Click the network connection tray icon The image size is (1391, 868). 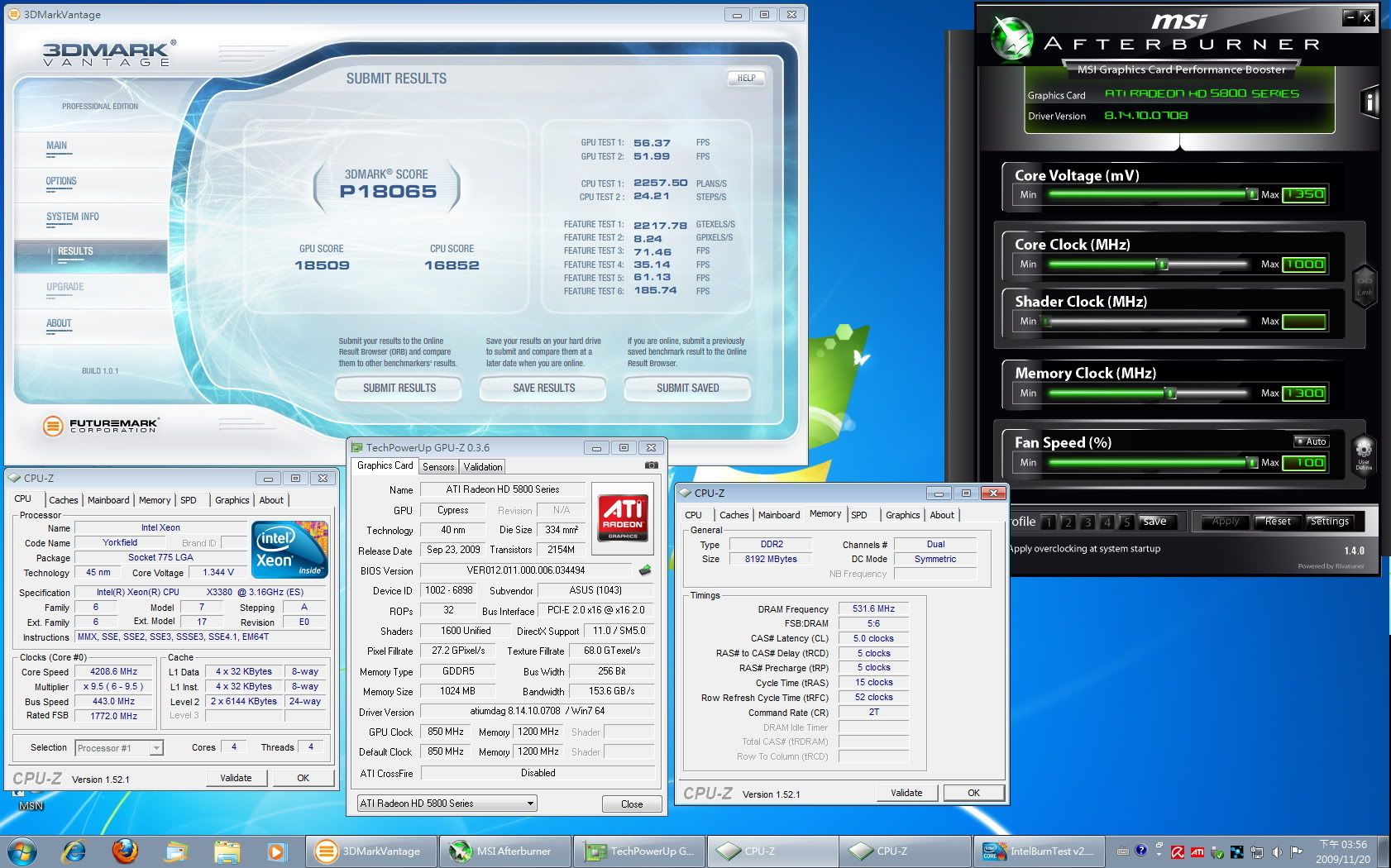point(1257,851)
